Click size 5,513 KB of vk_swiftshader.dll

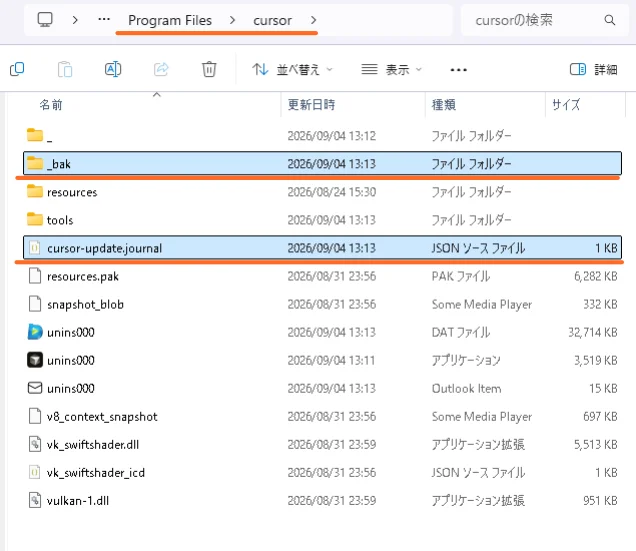(x=595, y=445)
